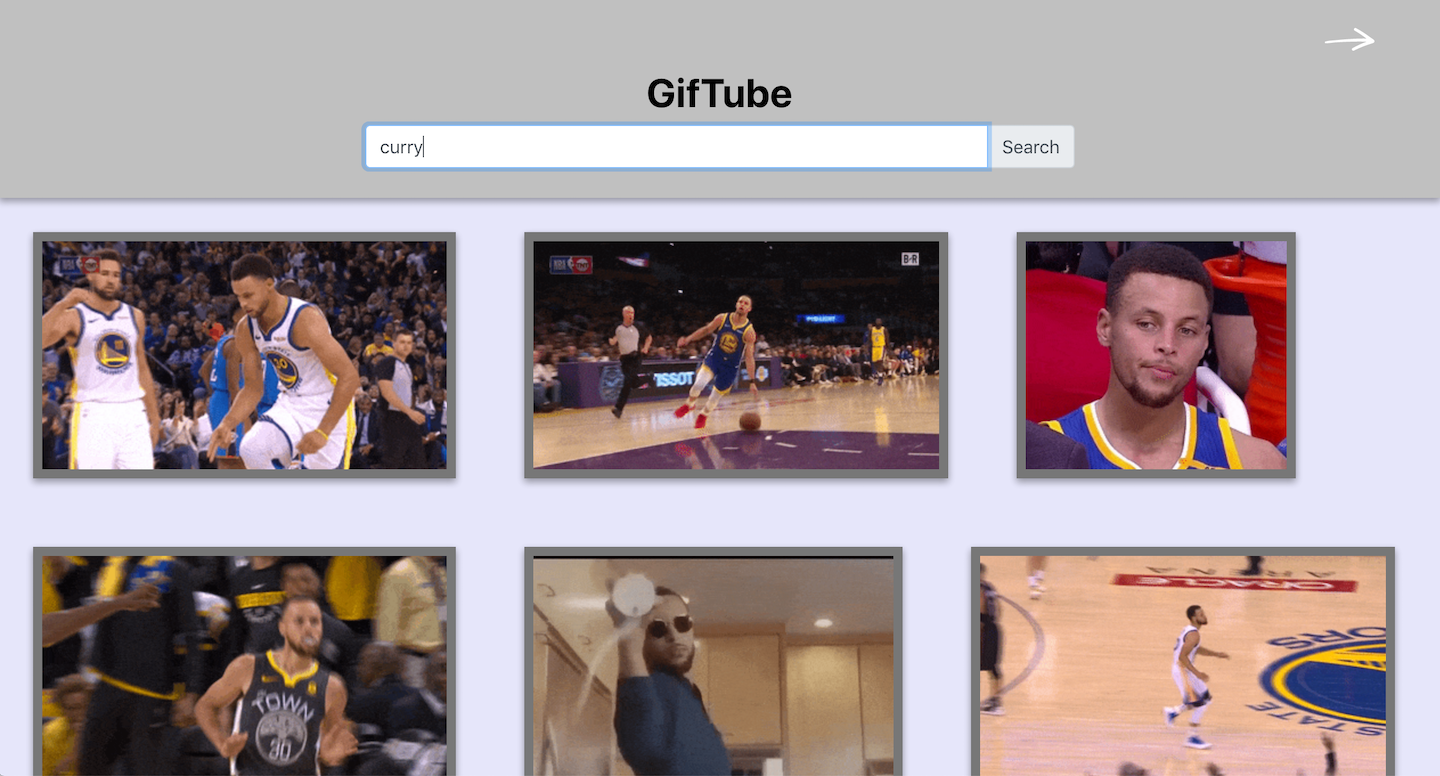Open the GIF of man in sunglasses holding a cup
This screenshot has height=776, width=1440.
click(713, 661)
